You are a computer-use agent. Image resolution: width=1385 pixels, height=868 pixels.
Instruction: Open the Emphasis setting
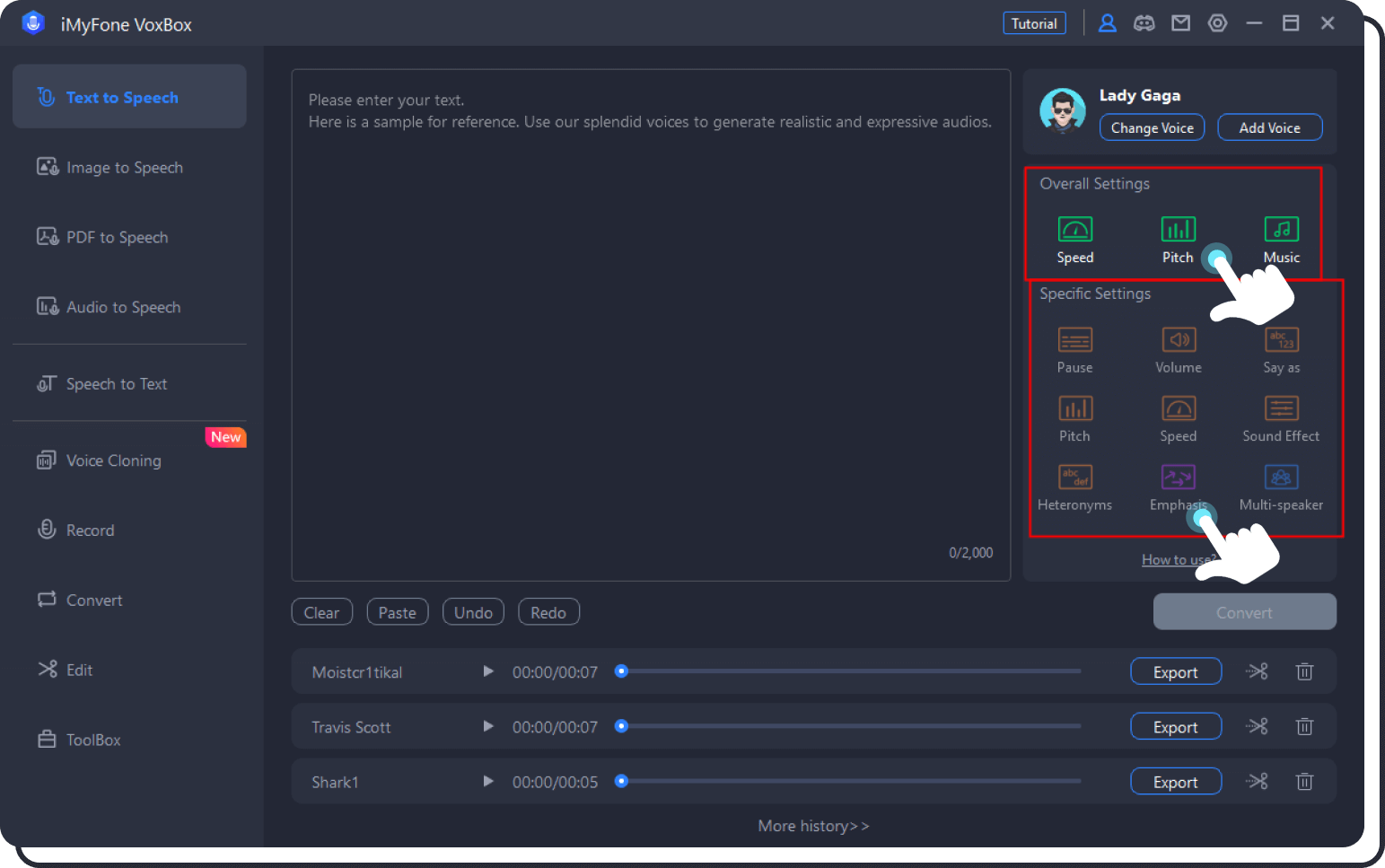pyautogui.click(x=1178, y=488)
